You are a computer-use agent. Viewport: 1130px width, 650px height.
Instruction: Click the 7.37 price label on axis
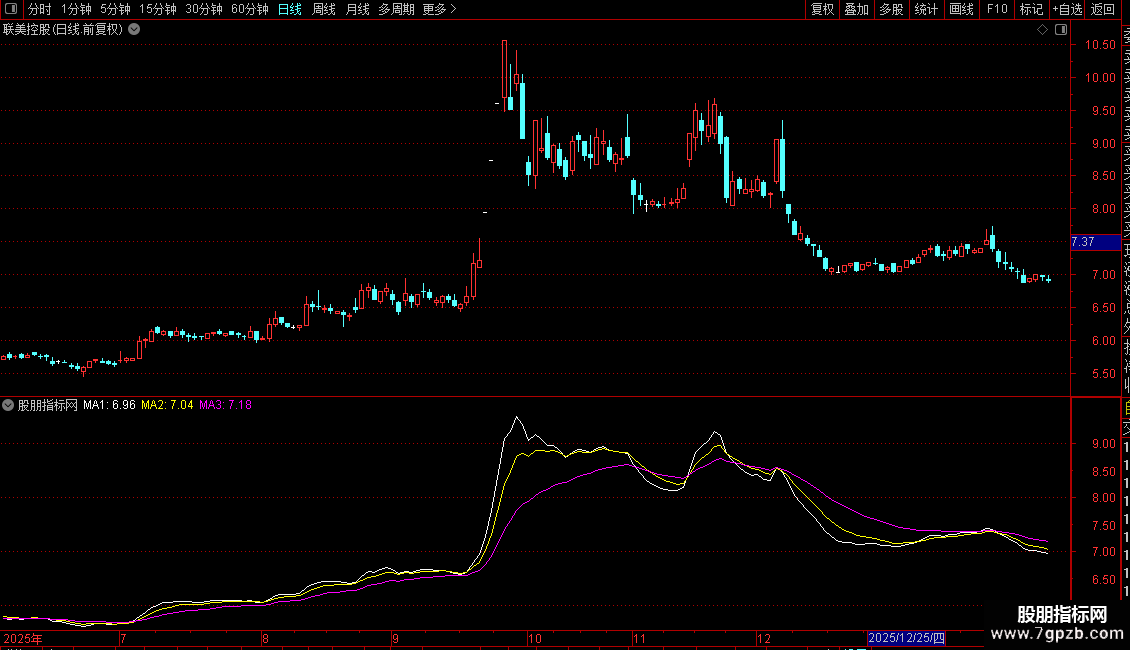click(1083, 242)
